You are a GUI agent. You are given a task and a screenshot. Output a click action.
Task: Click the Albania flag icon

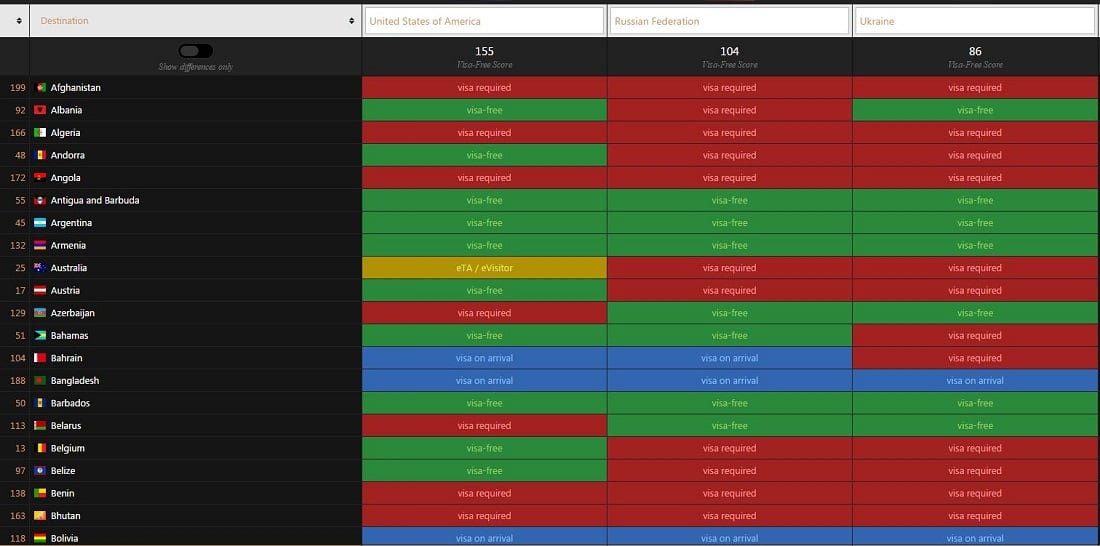click(40, 110)
